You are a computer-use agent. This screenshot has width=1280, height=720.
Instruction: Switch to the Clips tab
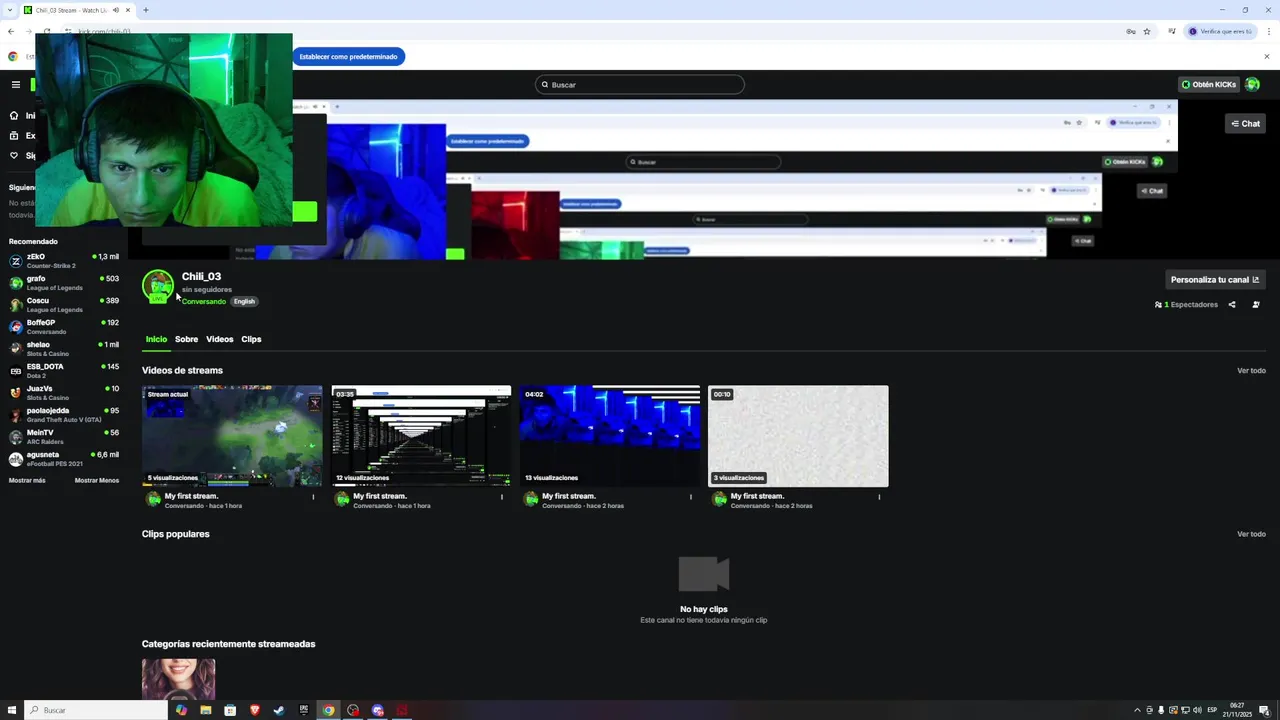251,339
